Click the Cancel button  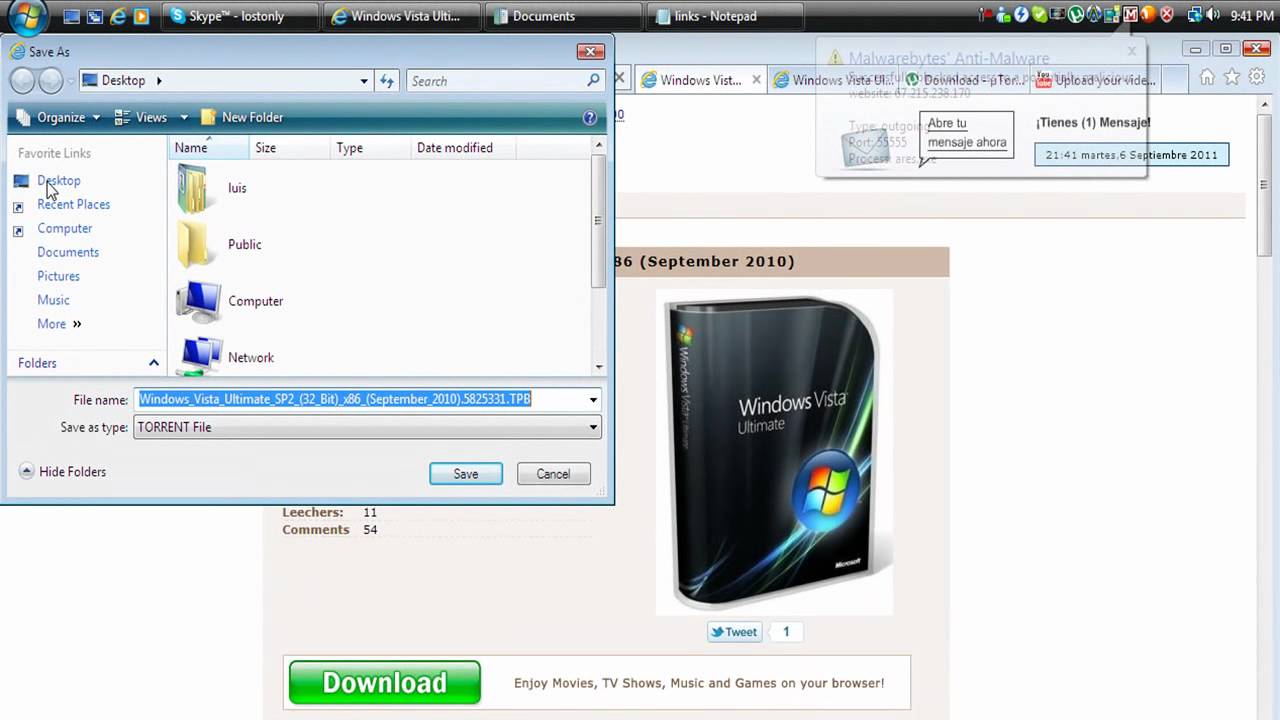553,474
